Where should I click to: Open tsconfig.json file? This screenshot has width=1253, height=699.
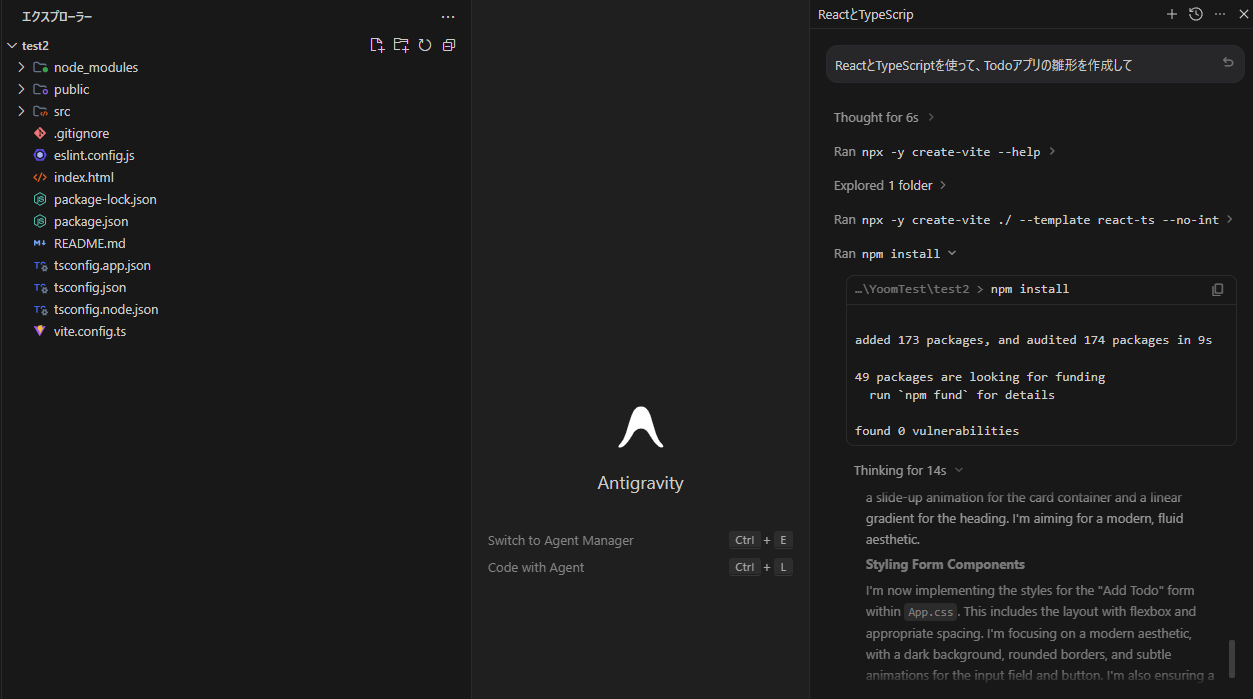(90, 287)
